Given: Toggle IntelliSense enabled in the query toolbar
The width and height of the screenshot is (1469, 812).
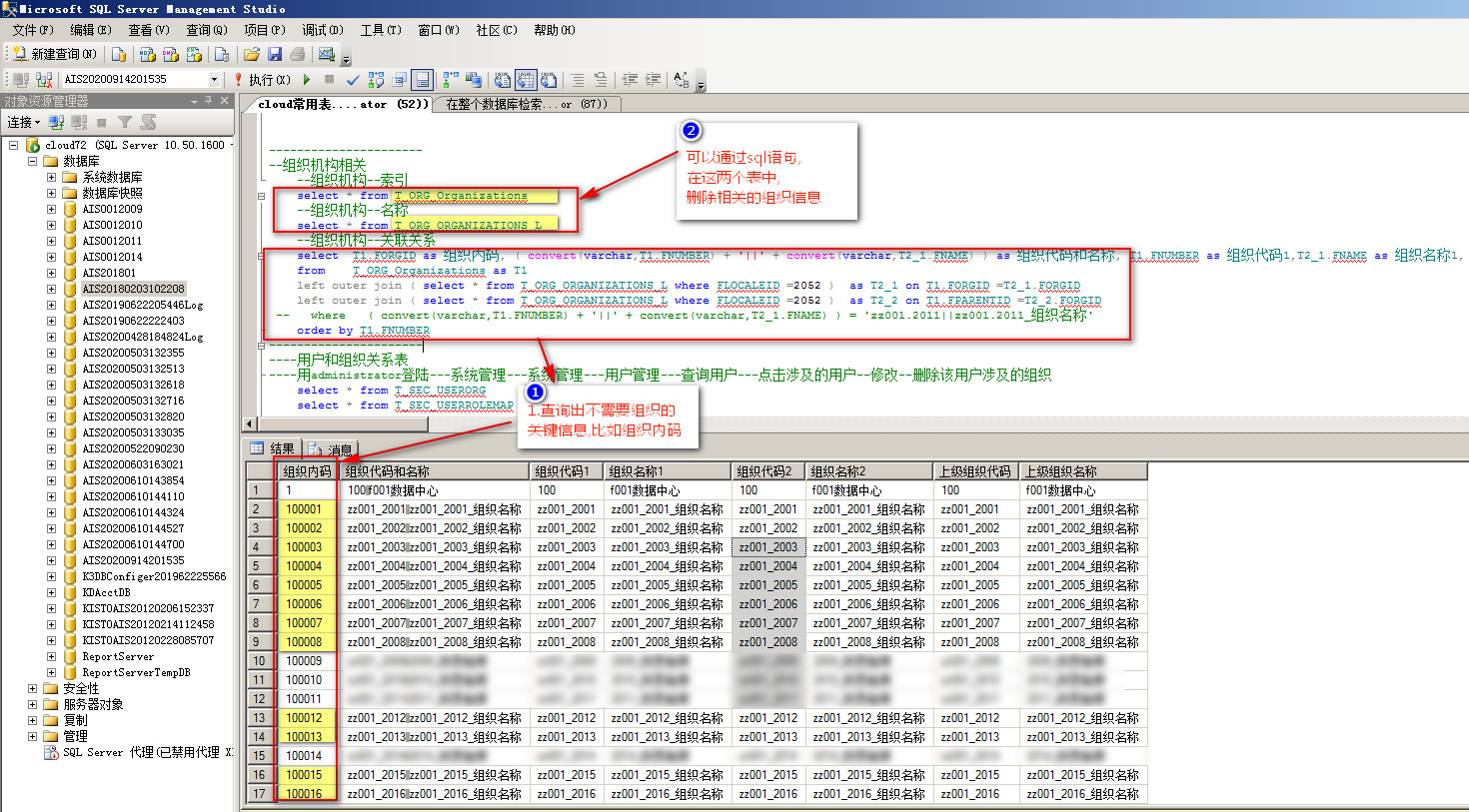Looking at the screenshot, I should (x=423, y=80).
